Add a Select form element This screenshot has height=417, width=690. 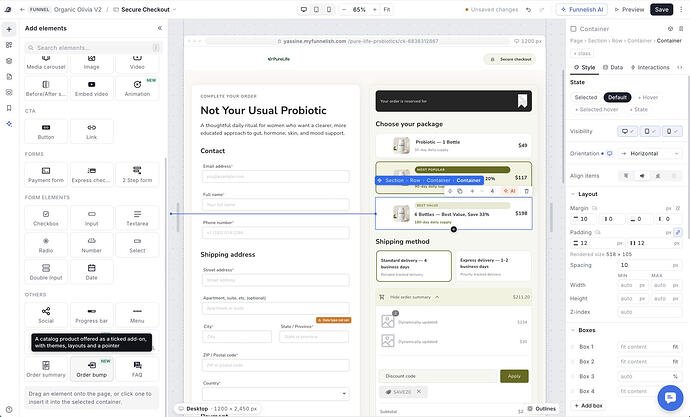pos(137,245)
